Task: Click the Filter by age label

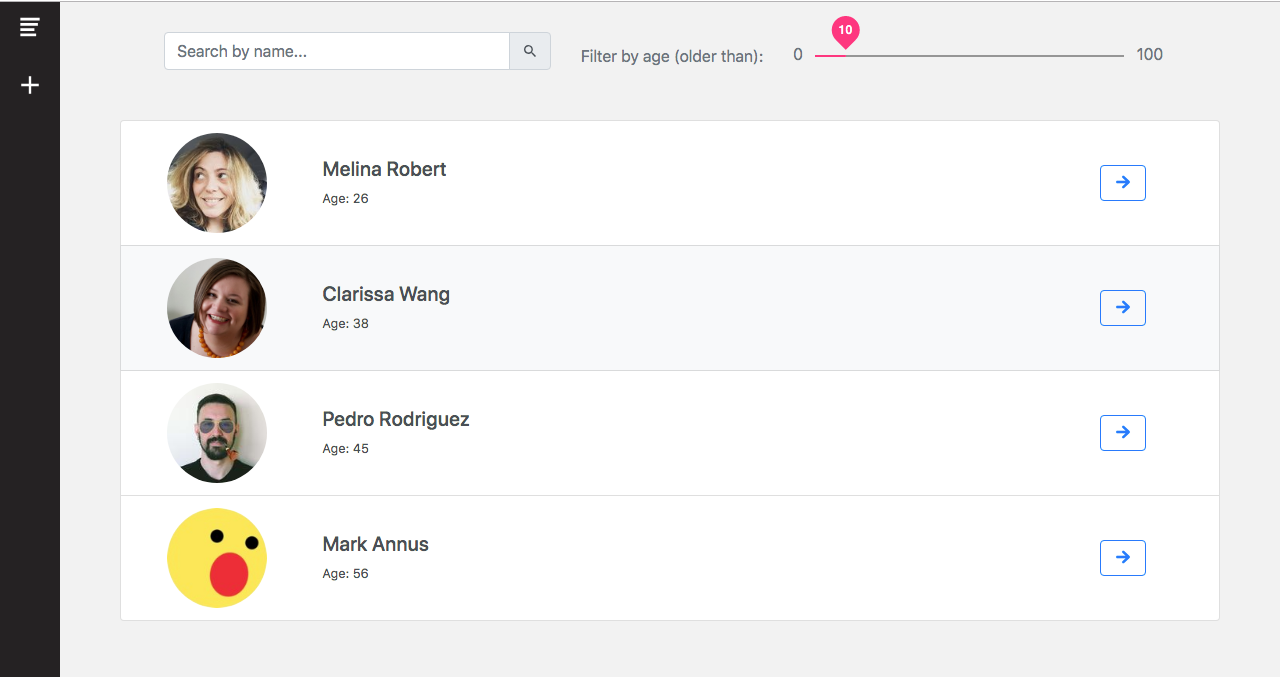Action: tap(672, 56)
